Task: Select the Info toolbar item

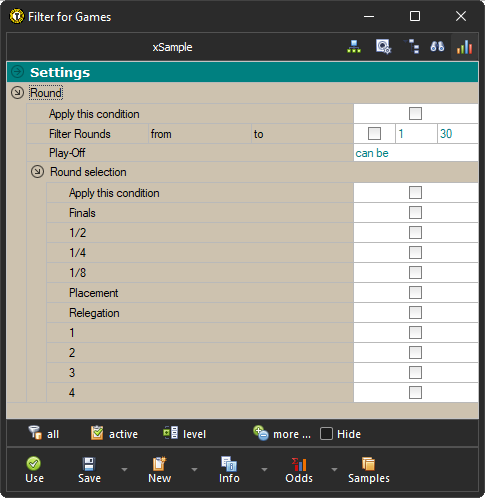Action: point(229,470)
